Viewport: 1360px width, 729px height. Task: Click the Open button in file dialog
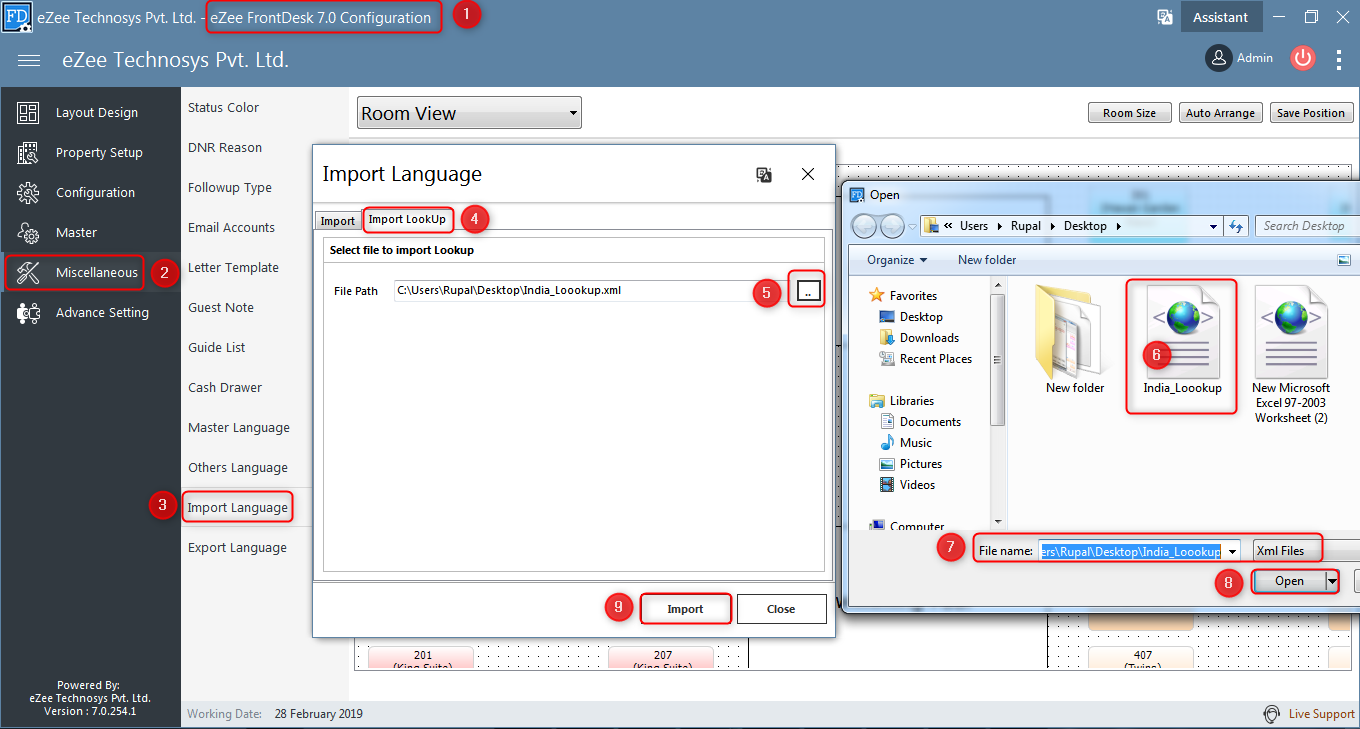click(x=1289, y=581)
